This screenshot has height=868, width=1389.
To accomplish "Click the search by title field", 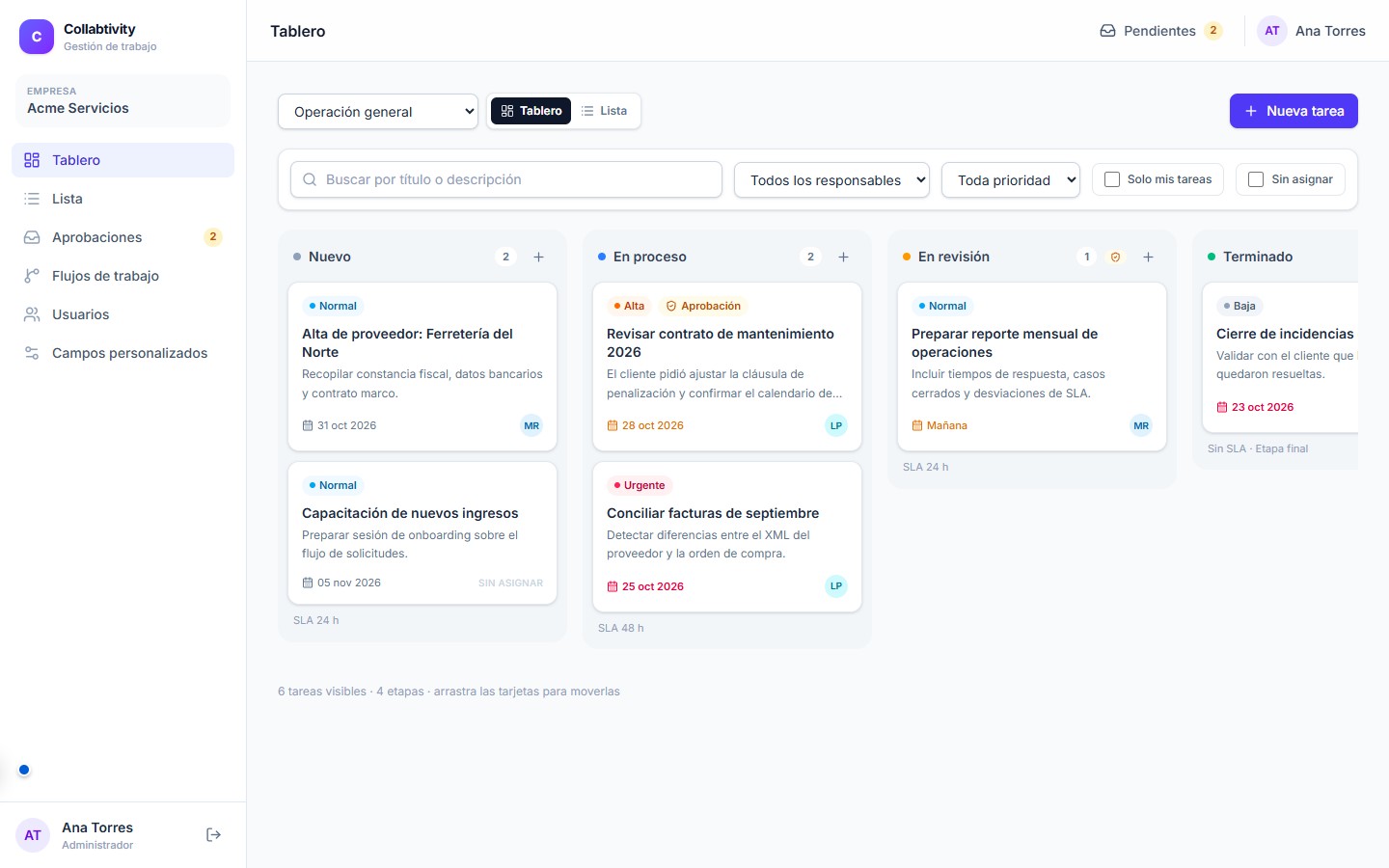I will coord(506,179).
